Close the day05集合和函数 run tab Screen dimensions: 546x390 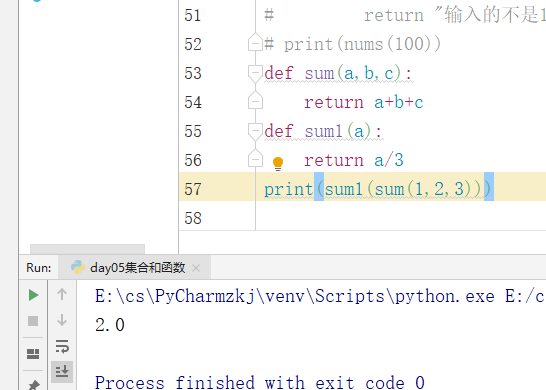196,268
